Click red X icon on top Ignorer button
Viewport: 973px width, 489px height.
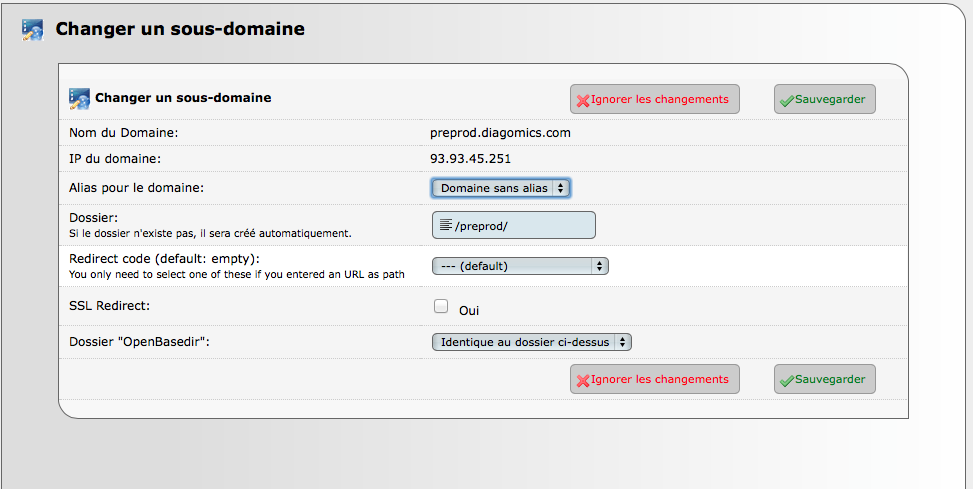583,101
